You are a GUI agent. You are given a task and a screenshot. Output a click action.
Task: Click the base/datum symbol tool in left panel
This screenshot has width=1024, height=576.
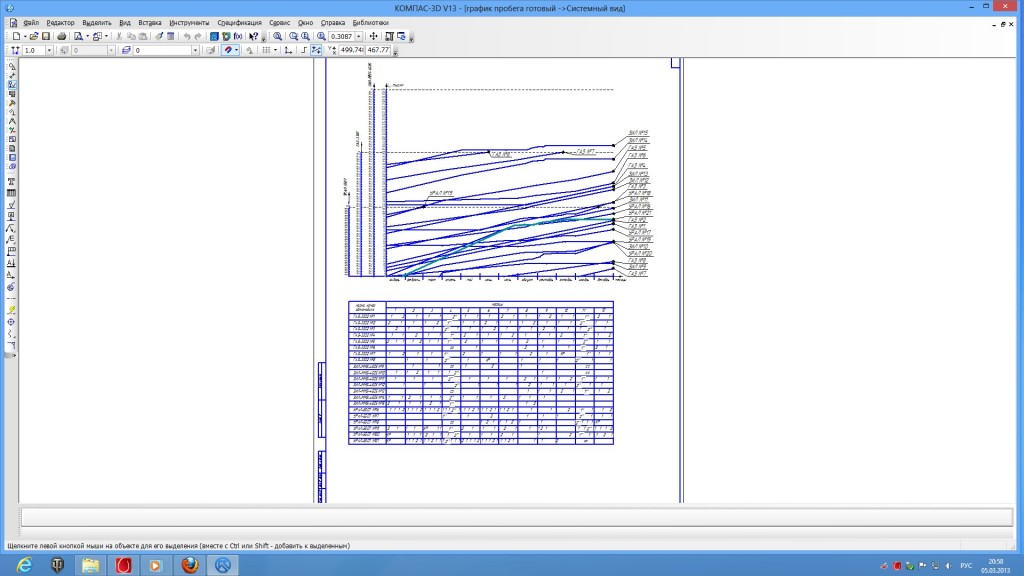[x=11, y=216]
